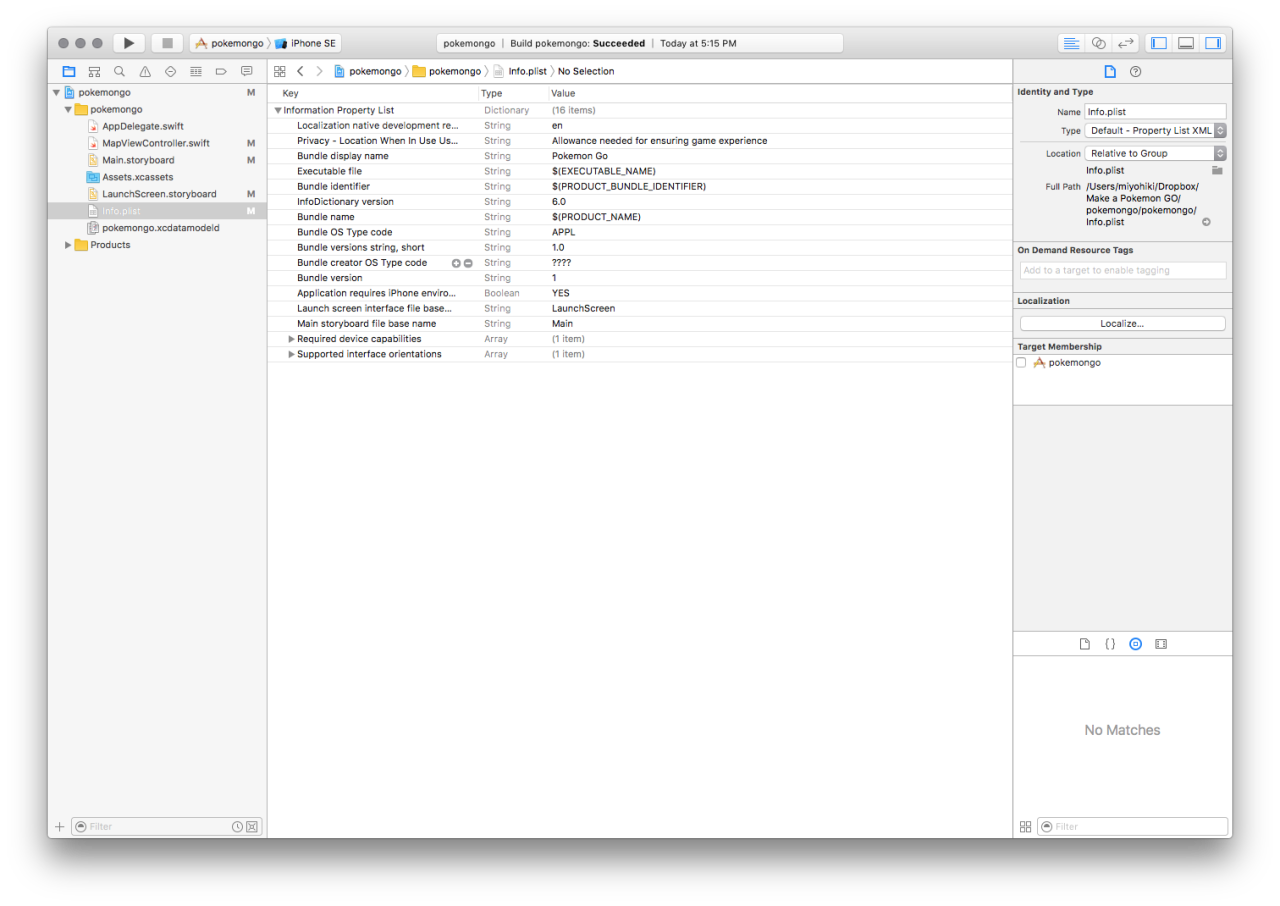Click the Name field containing Info.plist

(x=1155, y=112)
